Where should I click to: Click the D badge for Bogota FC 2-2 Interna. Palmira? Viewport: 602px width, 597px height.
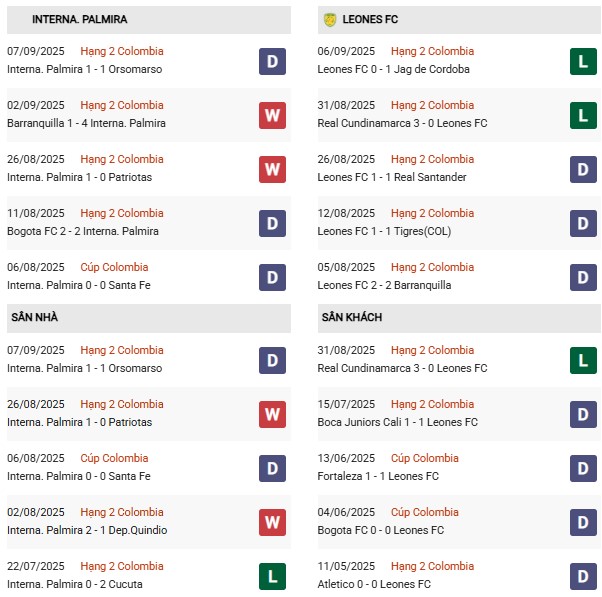click(272, 223)
